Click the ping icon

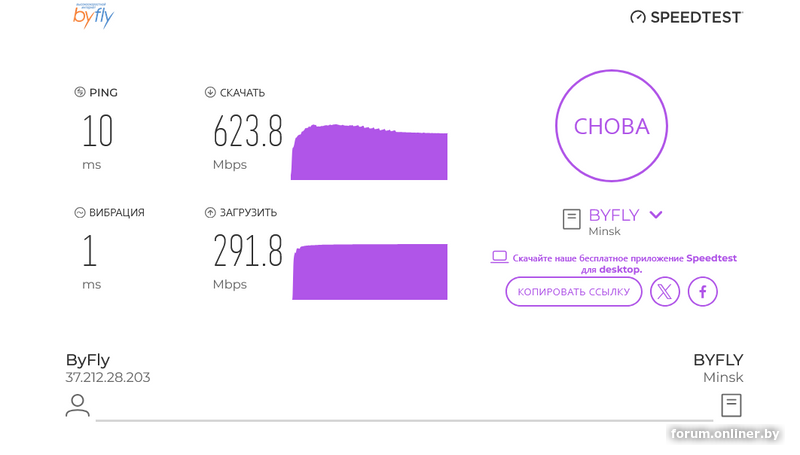pos(80,93)
